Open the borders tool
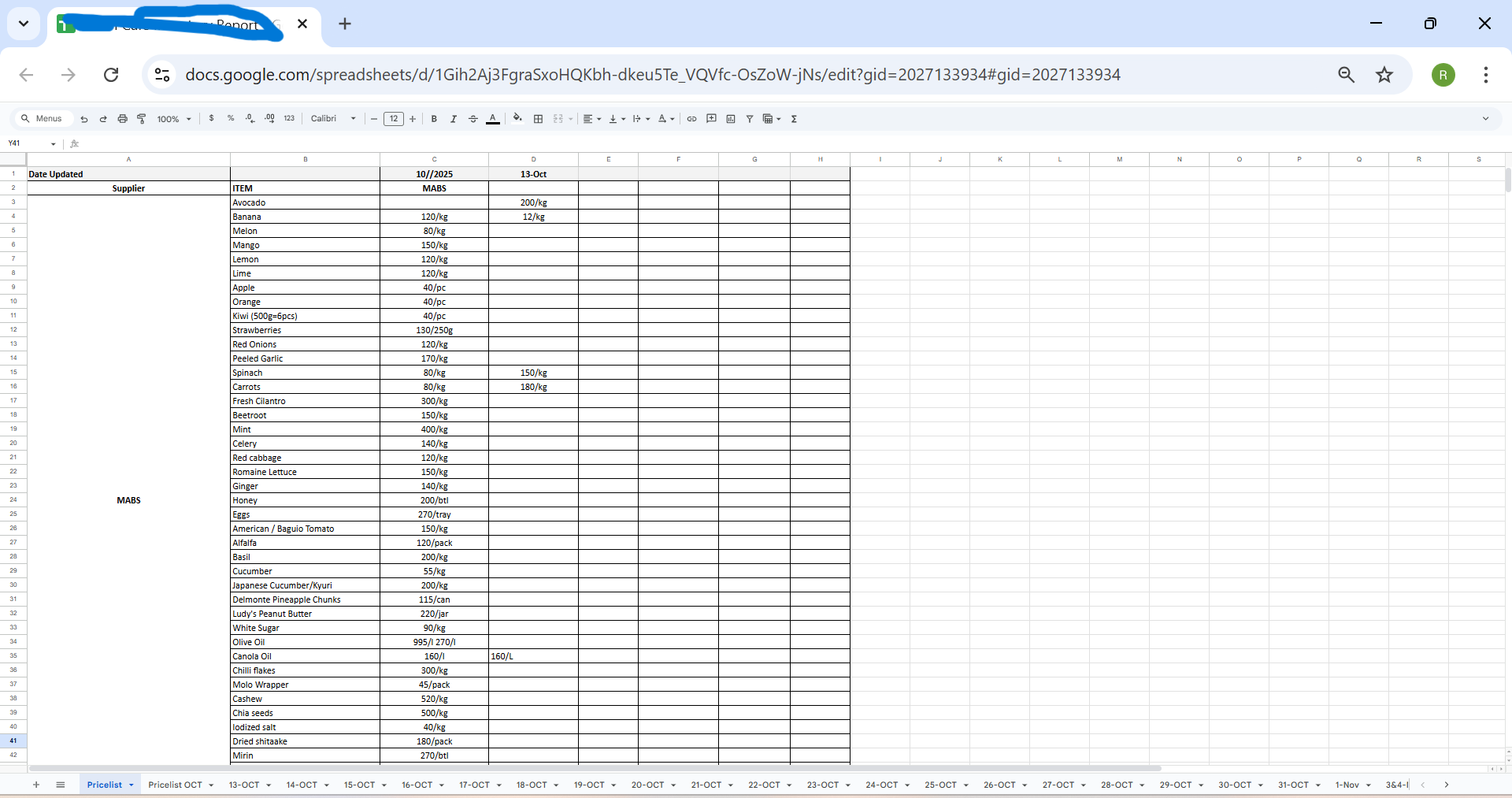 [539, 119]
